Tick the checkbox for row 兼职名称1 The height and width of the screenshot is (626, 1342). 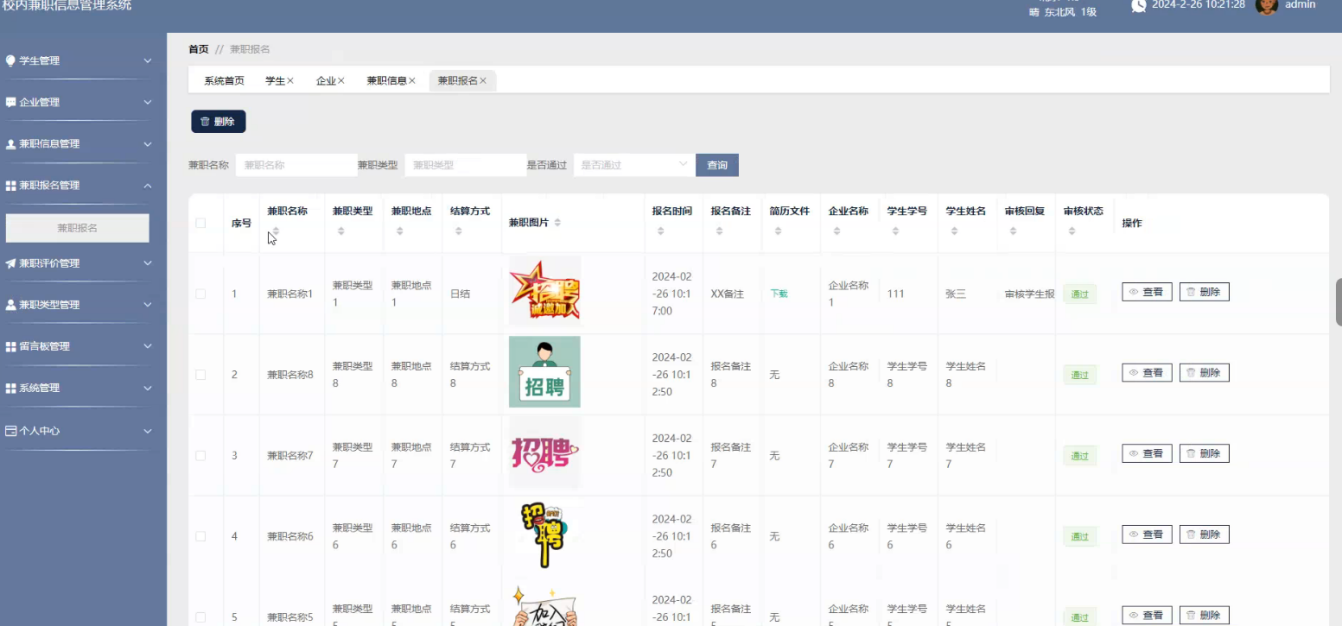[x=201, y=294]
